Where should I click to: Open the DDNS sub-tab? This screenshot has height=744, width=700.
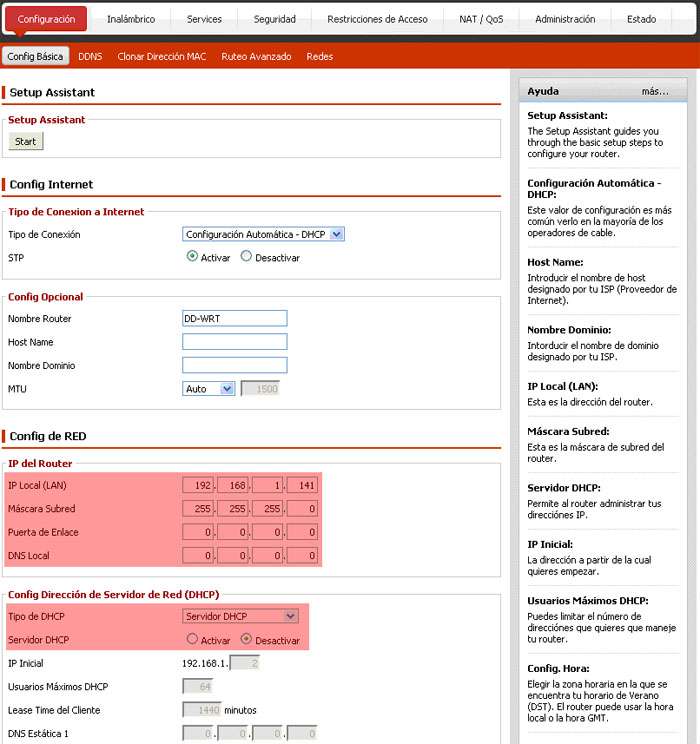(x=90, y=57)
